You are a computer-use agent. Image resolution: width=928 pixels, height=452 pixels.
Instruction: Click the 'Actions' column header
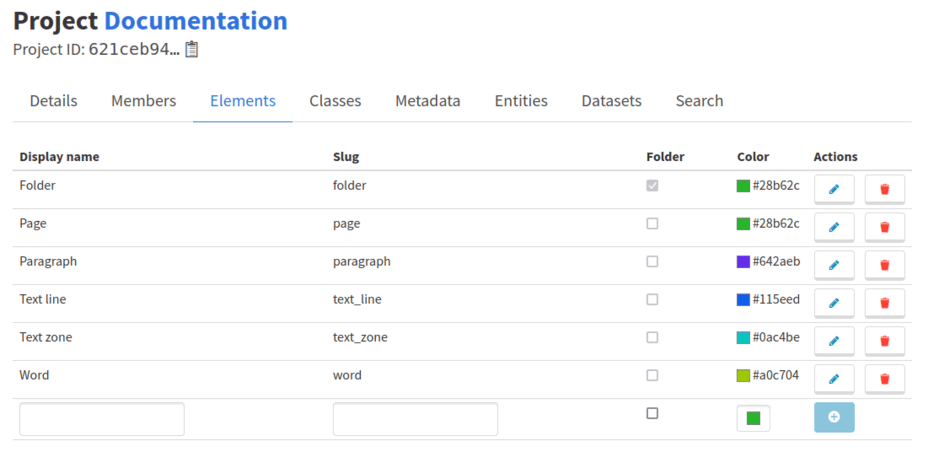coord(836,157)
